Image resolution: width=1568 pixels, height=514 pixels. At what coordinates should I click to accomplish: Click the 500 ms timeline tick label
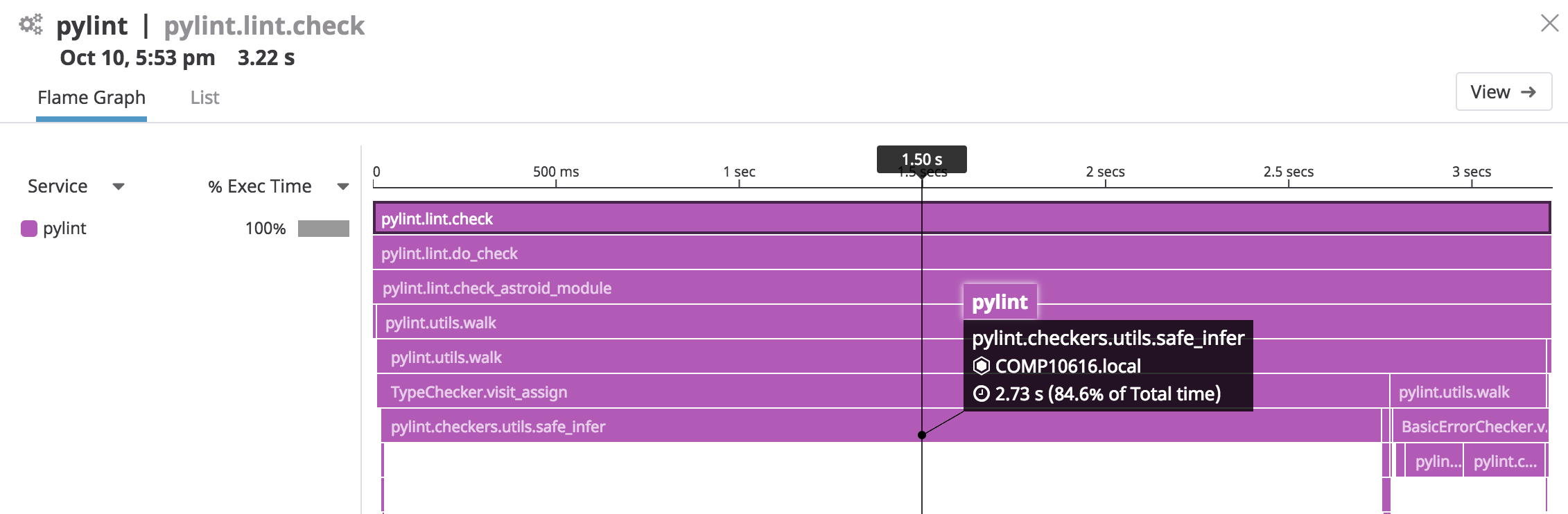[x=556, y=171]
